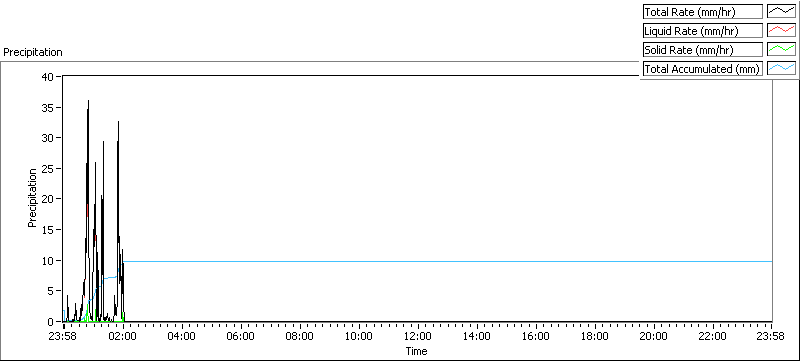Click the Total Rate black line icon
The width and height of the screenshot is (800, 361).
pos(782,11)
